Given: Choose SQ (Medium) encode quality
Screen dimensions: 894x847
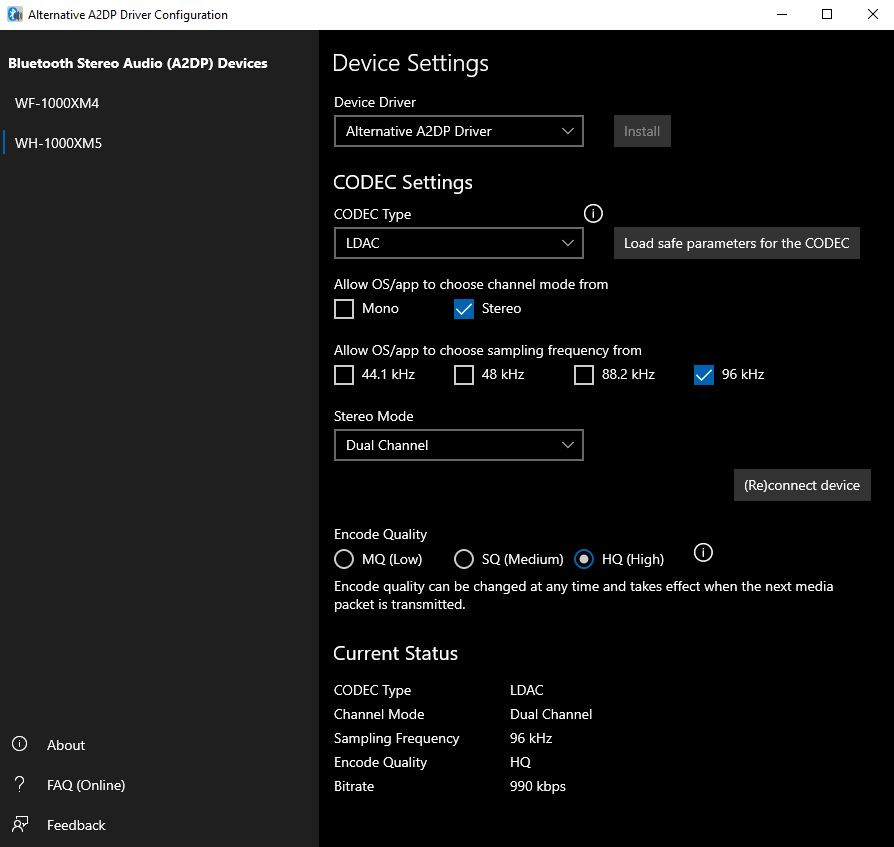Looking at the screenshot, I should (464, 559).
